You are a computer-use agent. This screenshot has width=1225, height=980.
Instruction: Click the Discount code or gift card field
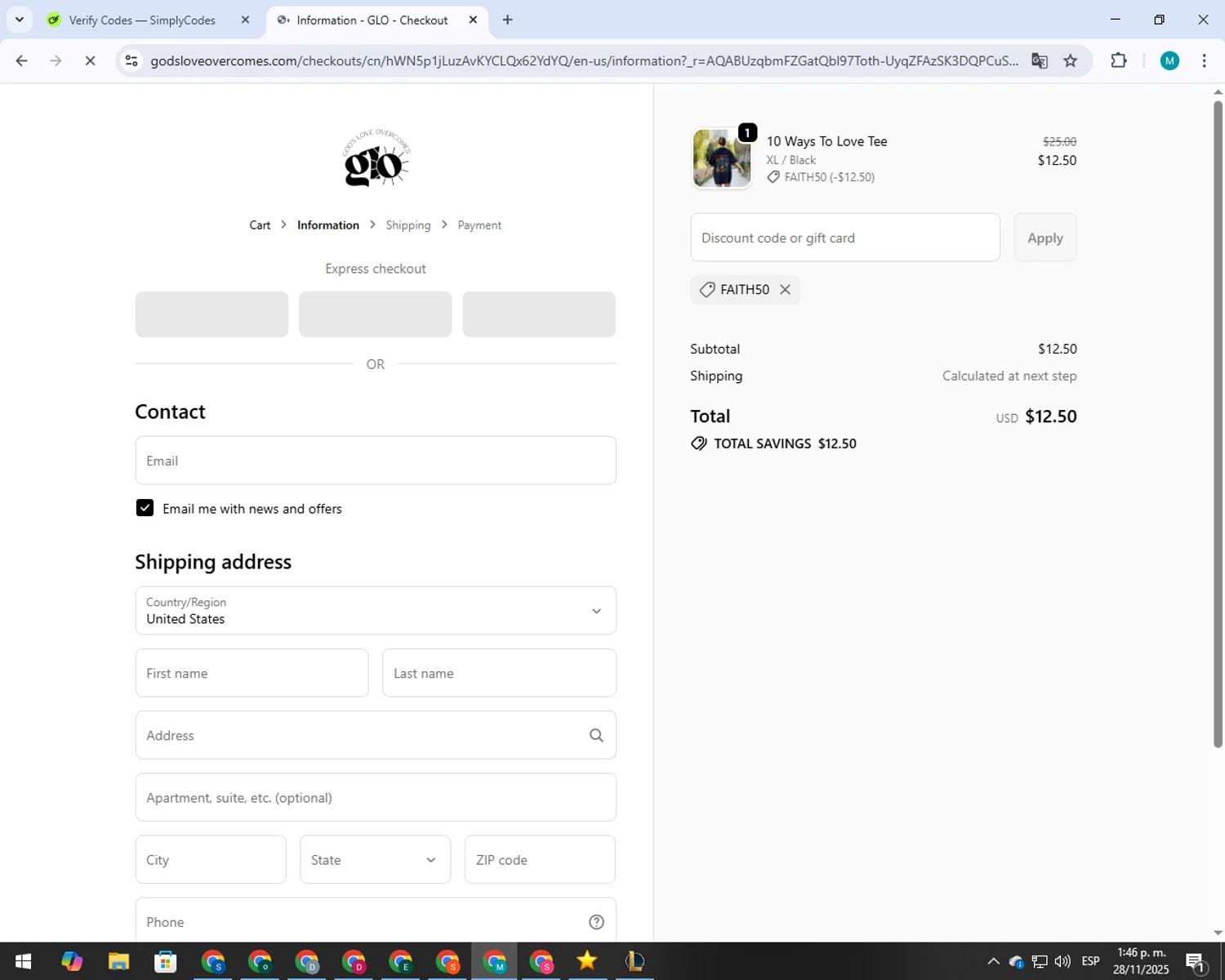[x=845, y=238]
